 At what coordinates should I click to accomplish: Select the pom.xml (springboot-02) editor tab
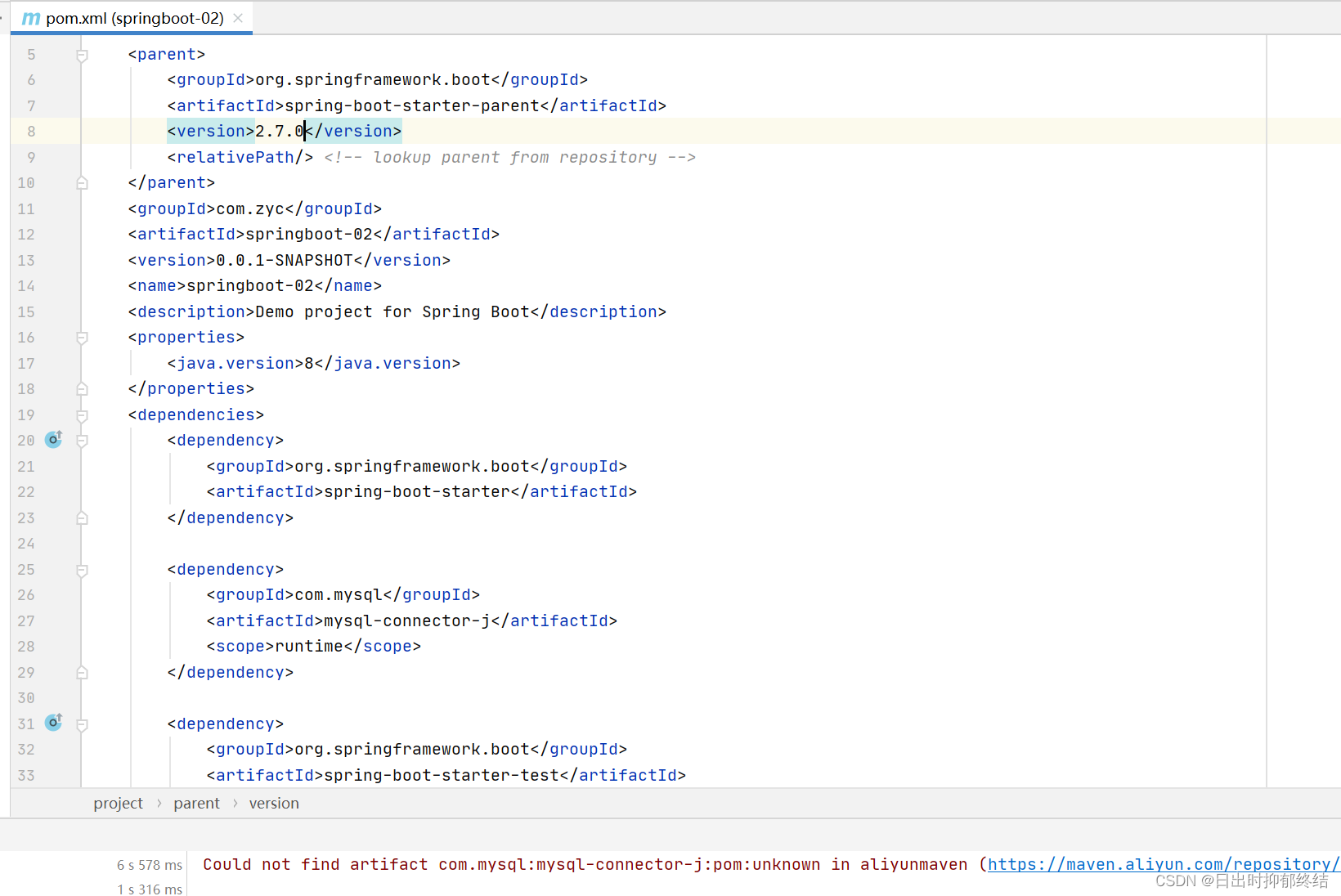tap(132, 18)
